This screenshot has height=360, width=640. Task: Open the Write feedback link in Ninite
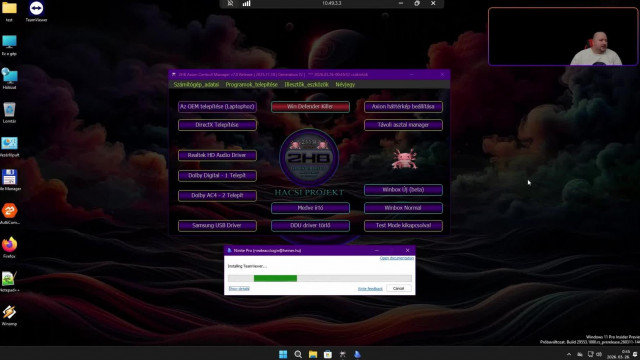click(370, 289)
